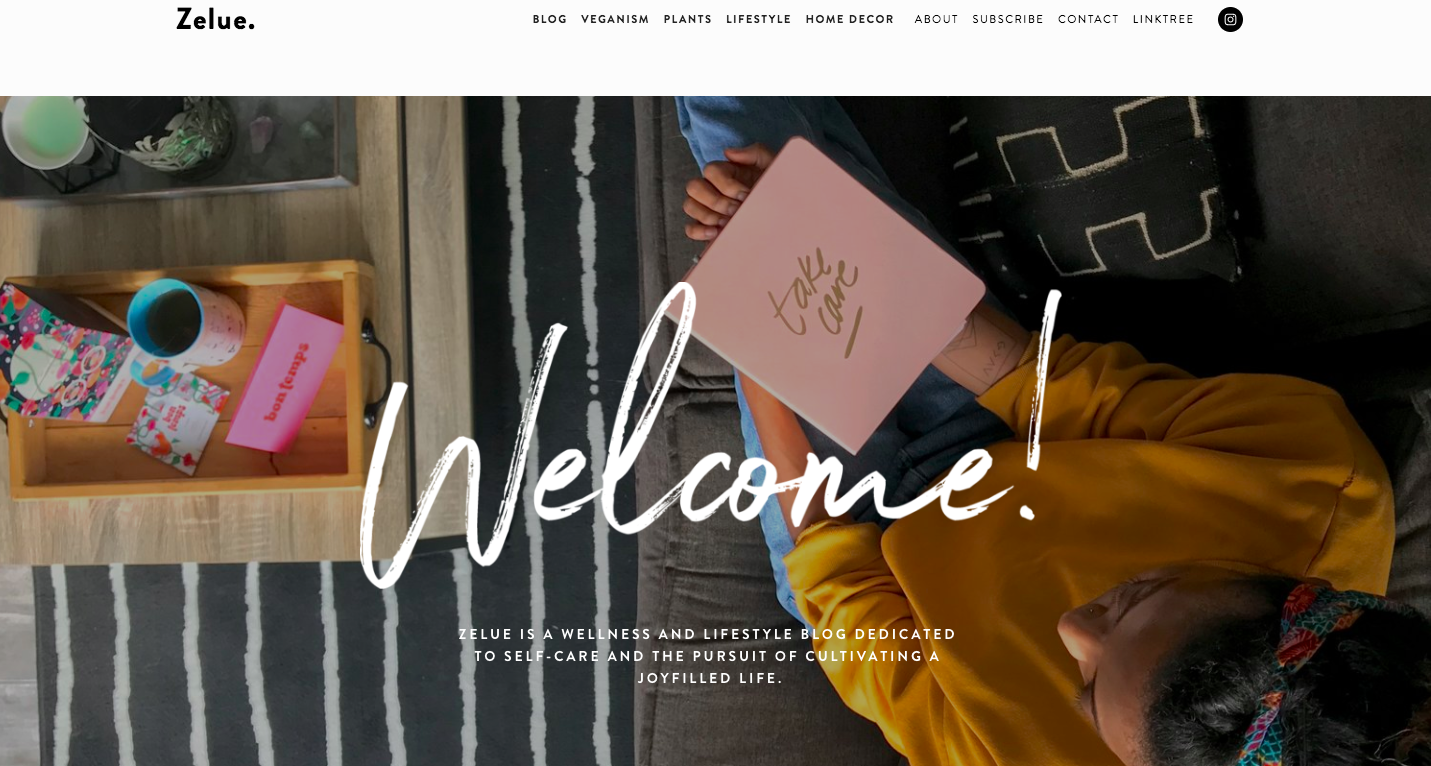
Task: Click the pink take care notebook
Action: click(x=833, y=292)
